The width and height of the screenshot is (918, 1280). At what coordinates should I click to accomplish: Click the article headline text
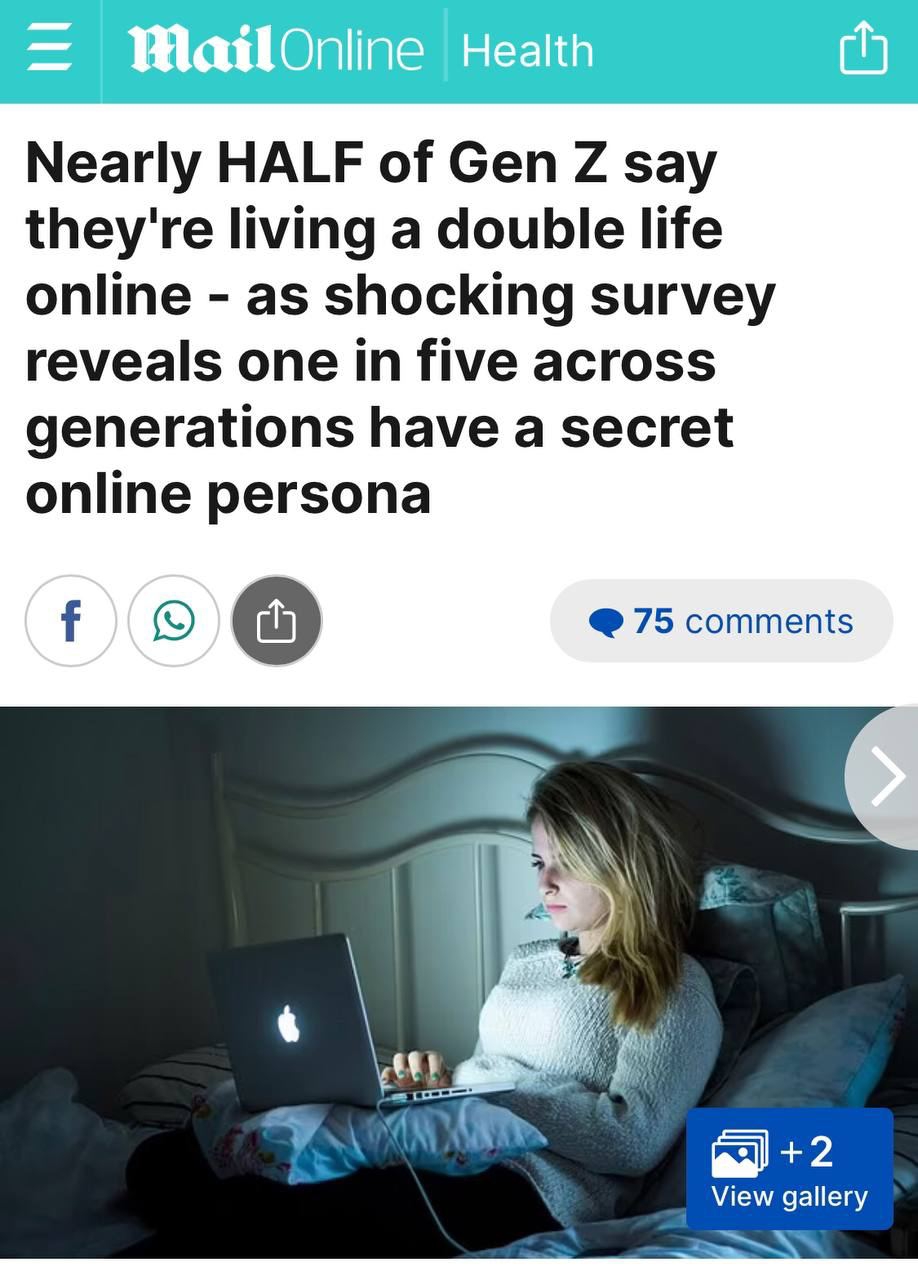(400, 328)
